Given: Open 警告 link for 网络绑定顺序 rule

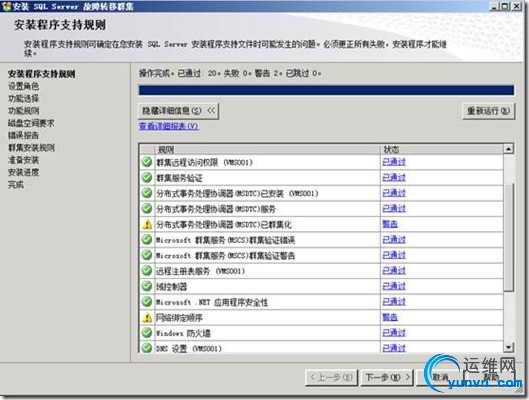Looking at the screenshot, I should [390, 317].
